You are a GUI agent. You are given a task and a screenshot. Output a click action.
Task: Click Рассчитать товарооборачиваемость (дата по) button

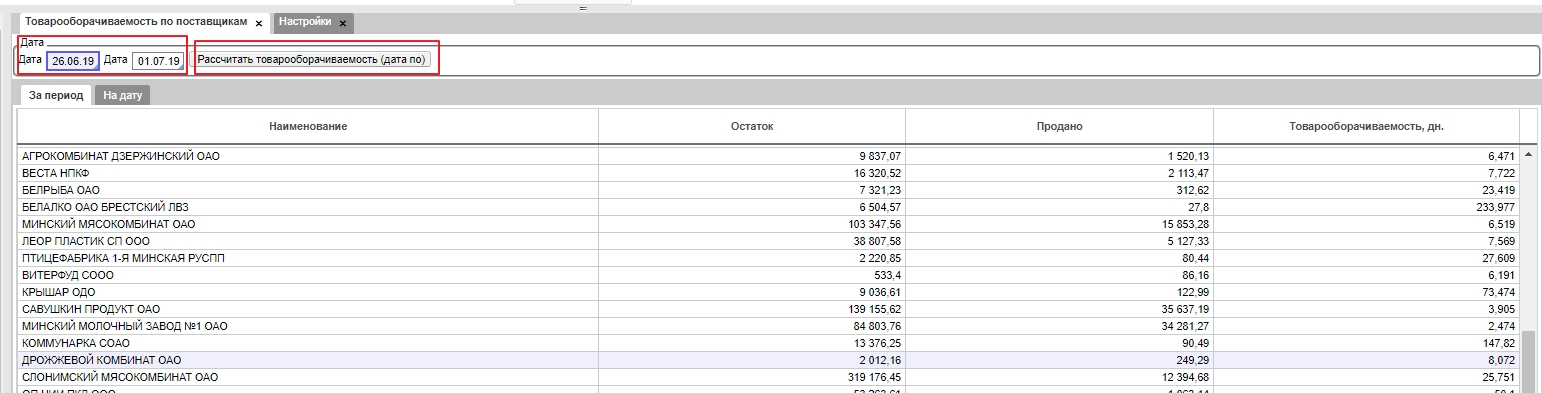click(x=312, y=60)
